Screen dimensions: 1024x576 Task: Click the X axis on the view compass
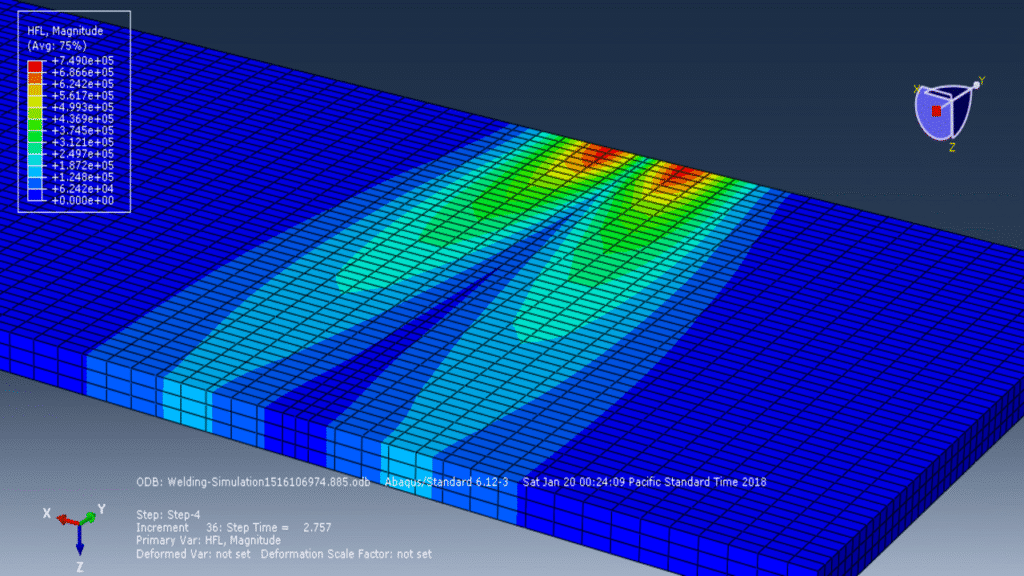tap(916, 88)
